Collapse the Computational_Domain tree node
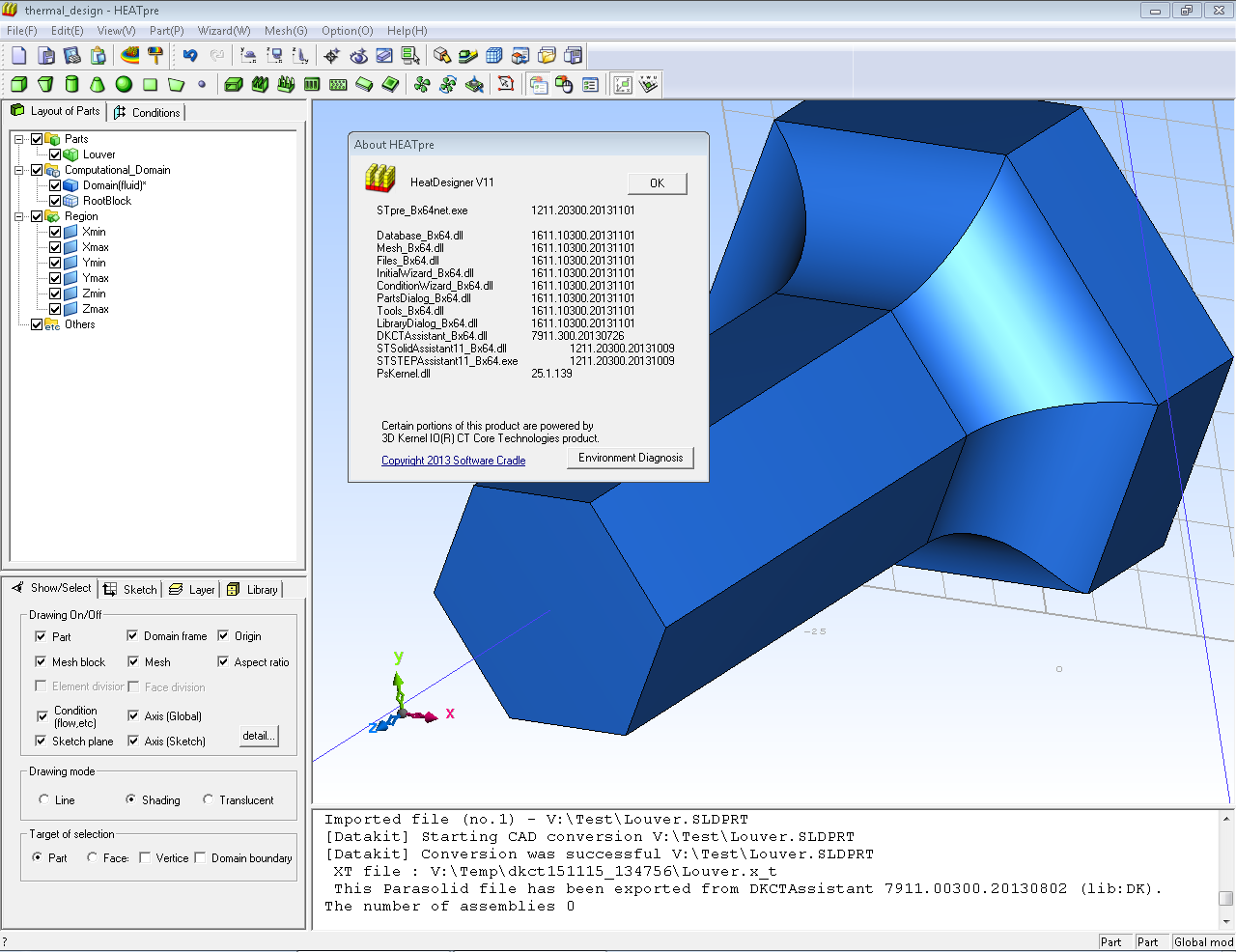 pos(18,170)
